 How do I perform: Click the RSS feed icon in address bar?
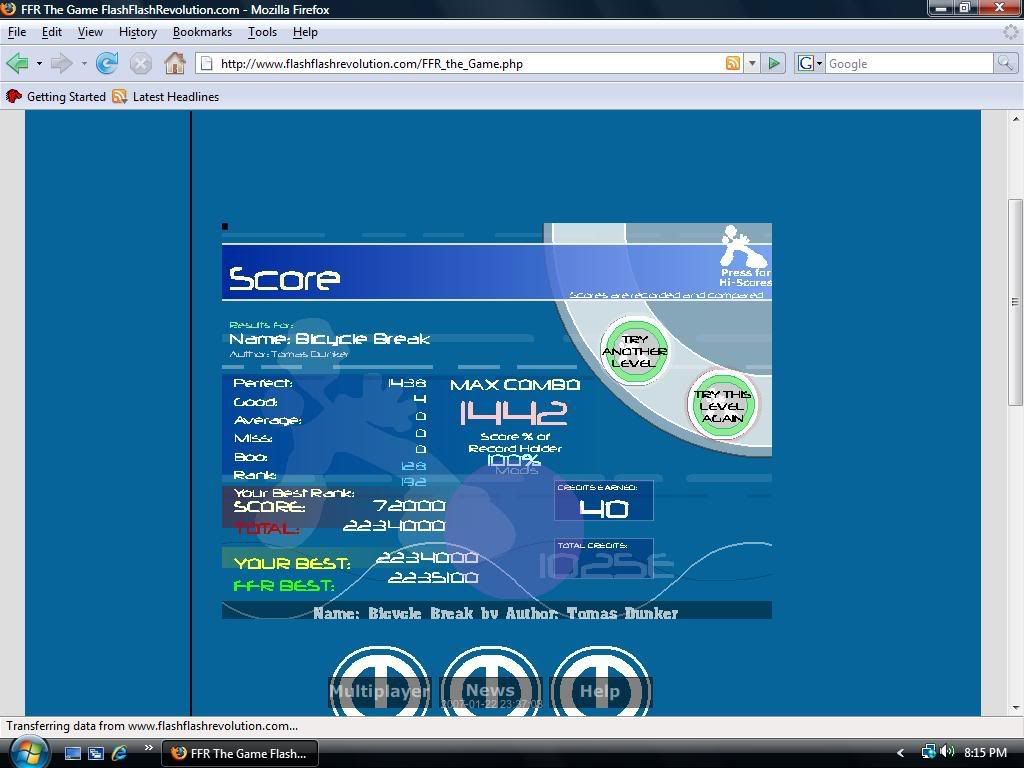[x=733, y=64]
